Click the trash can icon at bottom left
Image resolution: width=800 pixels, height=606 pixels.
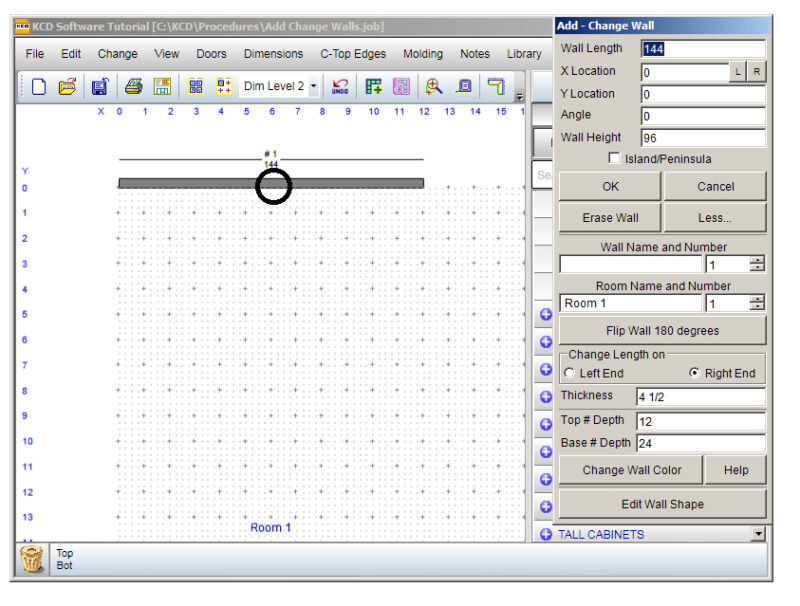coord(32,559)
